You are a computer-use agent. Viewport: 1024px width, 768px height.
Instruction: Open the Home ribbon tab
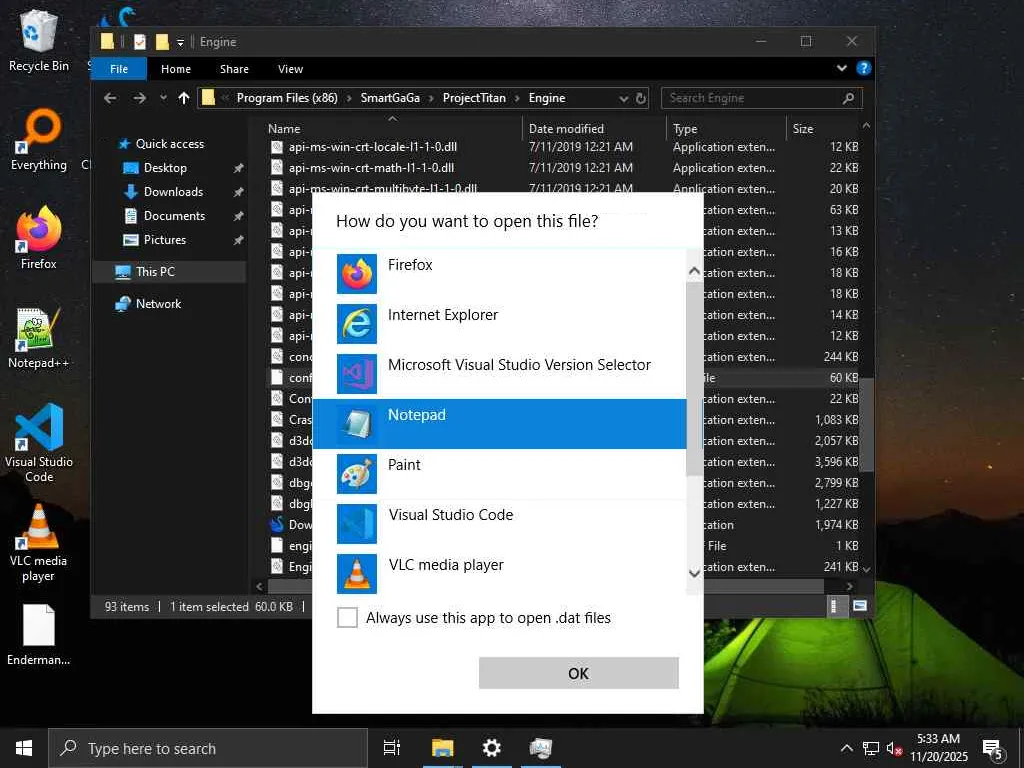[x=176, y=69]
